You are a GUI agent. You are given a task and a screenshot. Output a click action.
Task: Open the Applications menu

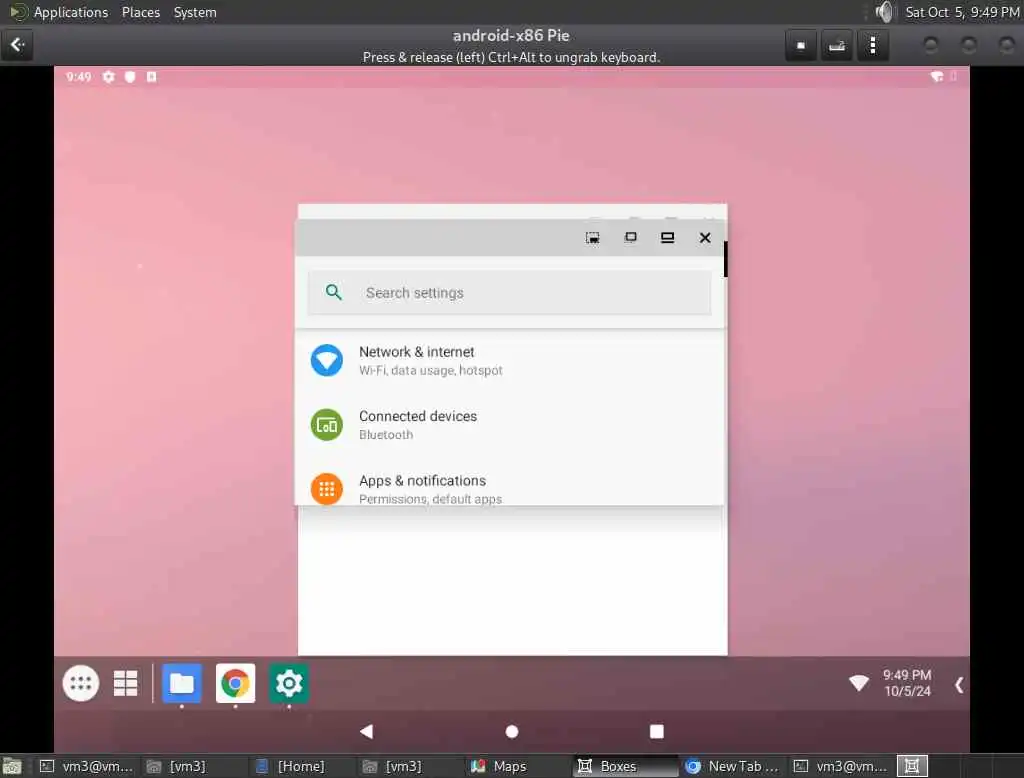click(x=71, y=12)
